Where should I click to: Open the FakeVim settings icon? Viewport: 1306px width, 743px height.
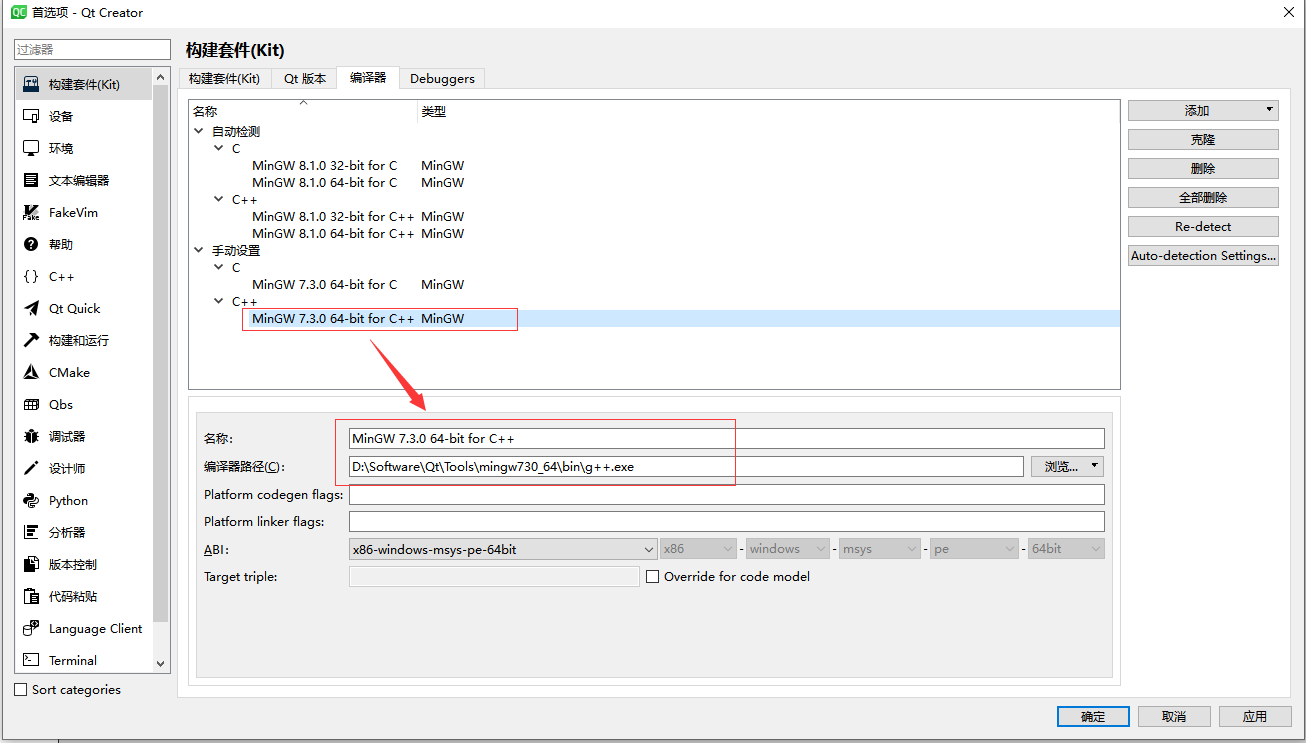[x=31, y=212]
